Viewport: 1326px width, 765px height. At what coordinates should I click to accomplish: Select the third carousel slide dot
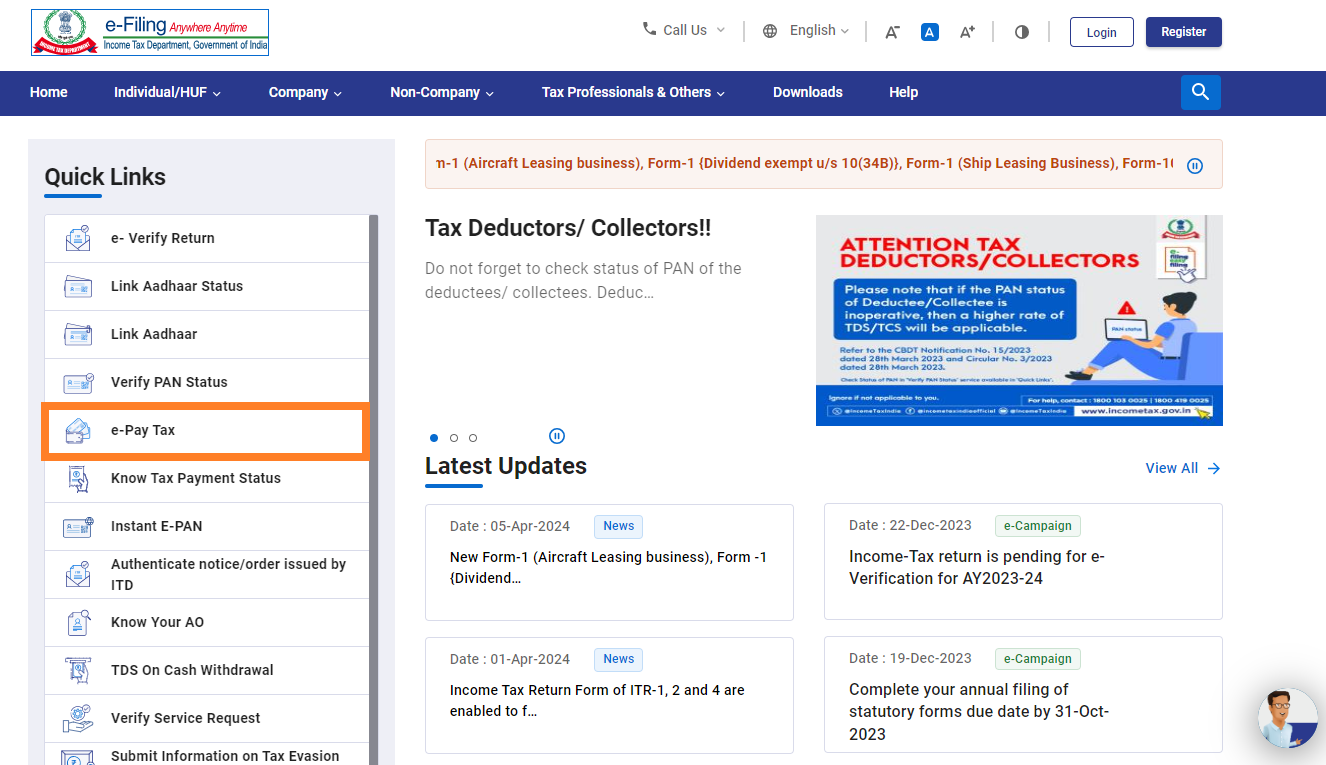pos(473,438)
